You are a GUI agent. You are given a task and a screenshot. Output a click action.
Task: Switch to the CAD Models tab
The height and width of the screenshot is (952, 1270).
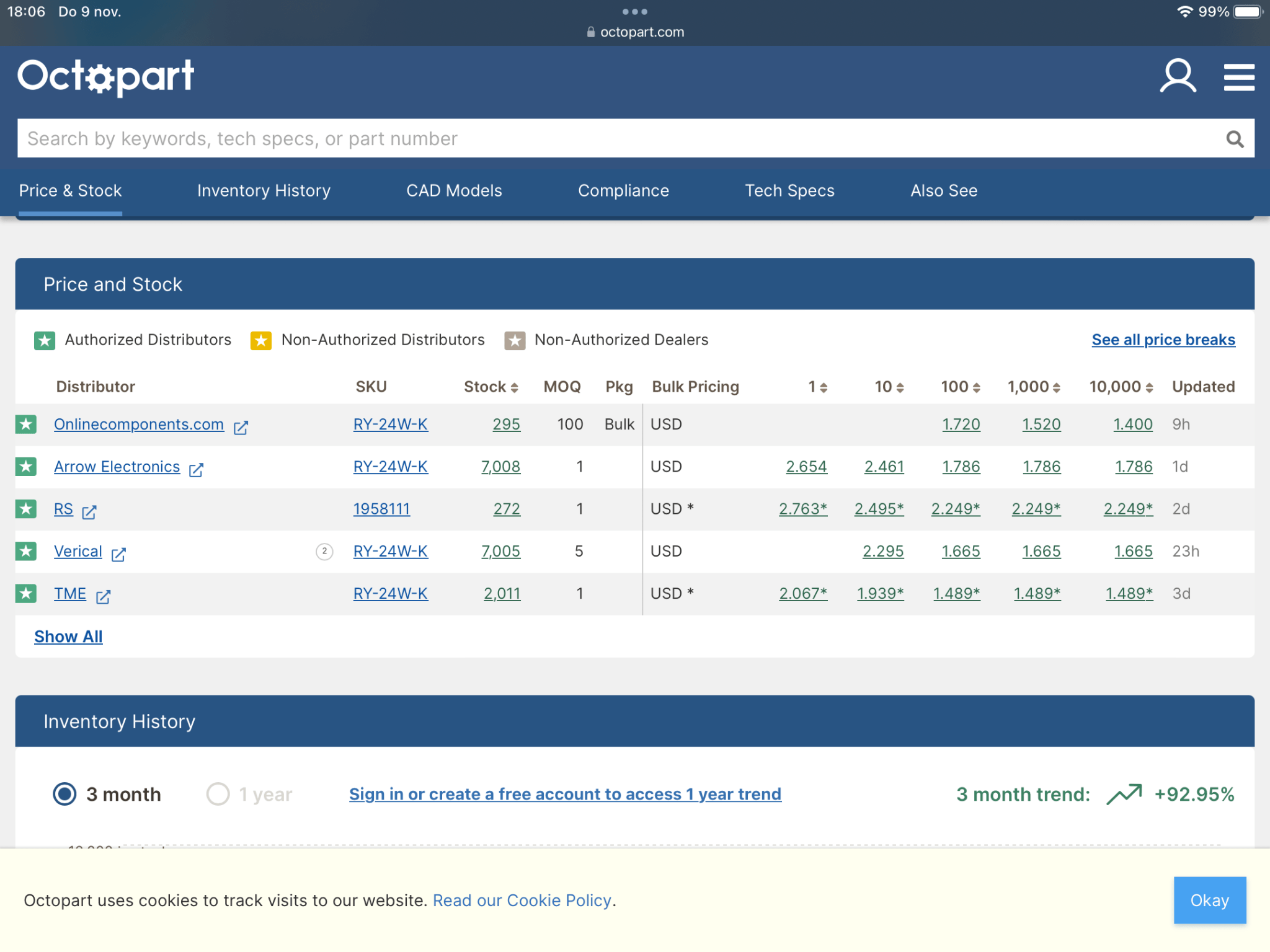click(x=454, y=191)
